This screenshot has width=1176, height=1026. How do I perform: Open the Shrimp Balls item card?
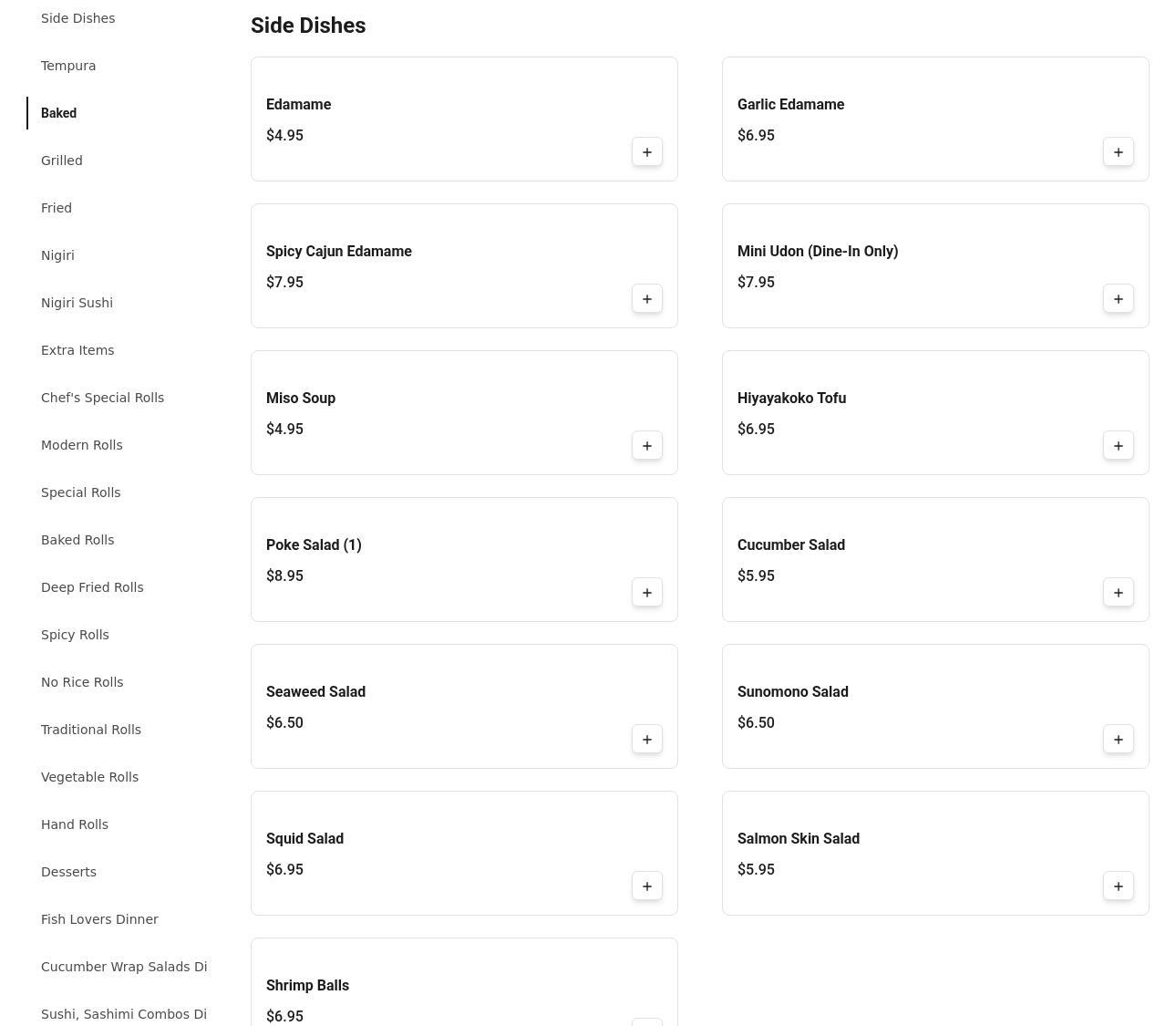(464, 982)
